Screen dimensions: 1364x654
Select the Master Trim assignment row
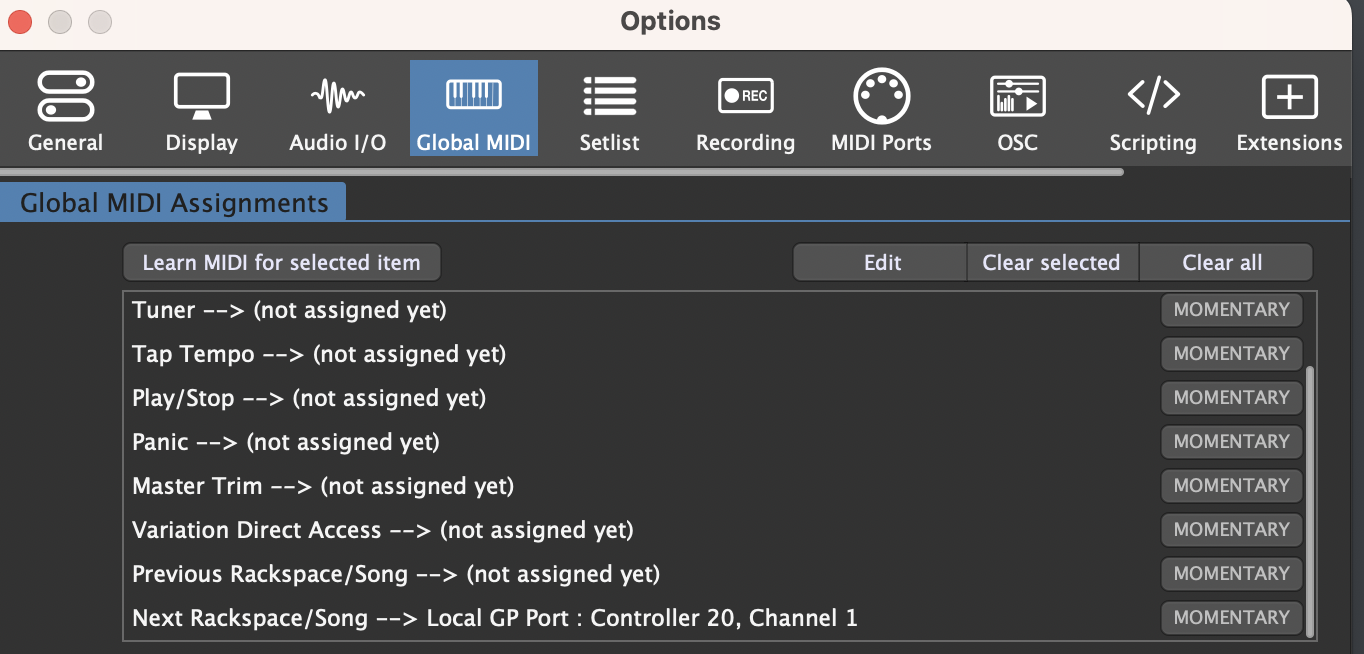(x=642, y=486)
